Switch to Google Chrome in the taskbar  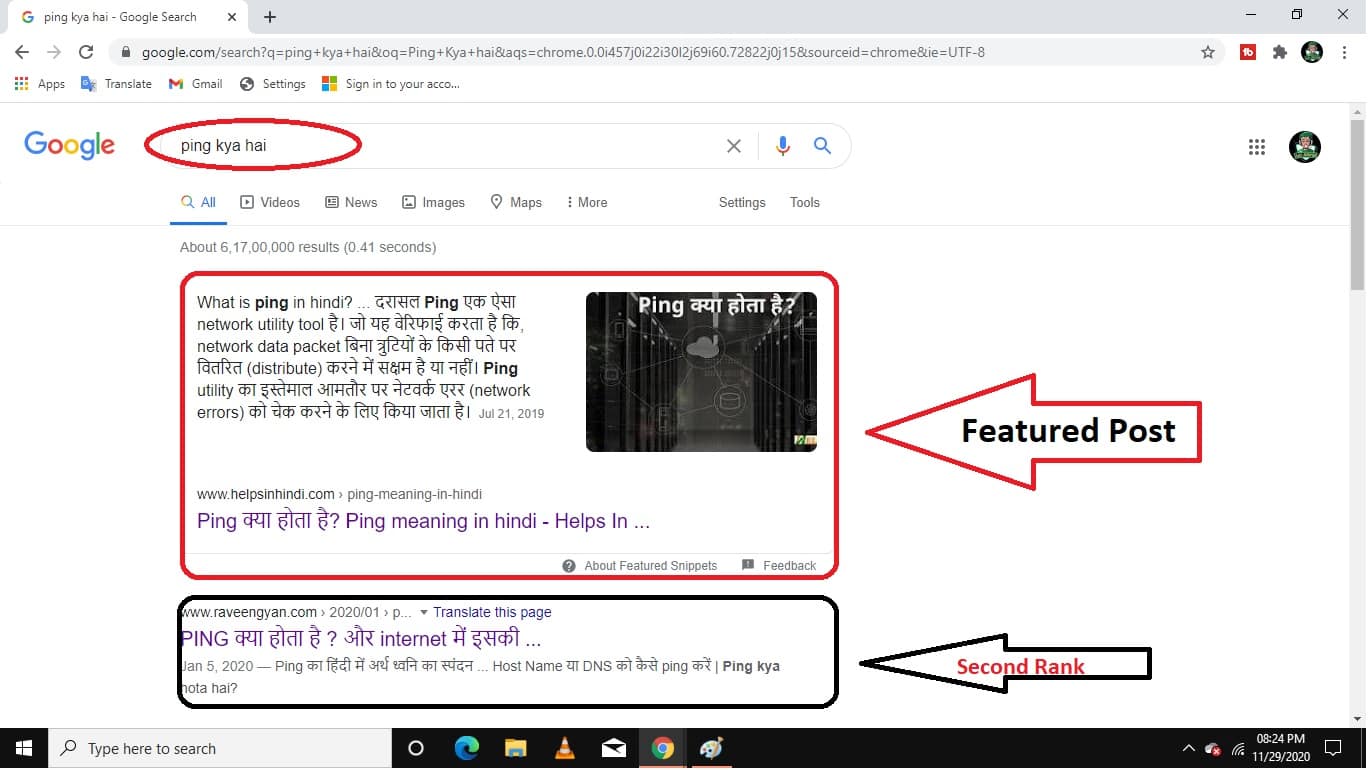click(662, 749)
